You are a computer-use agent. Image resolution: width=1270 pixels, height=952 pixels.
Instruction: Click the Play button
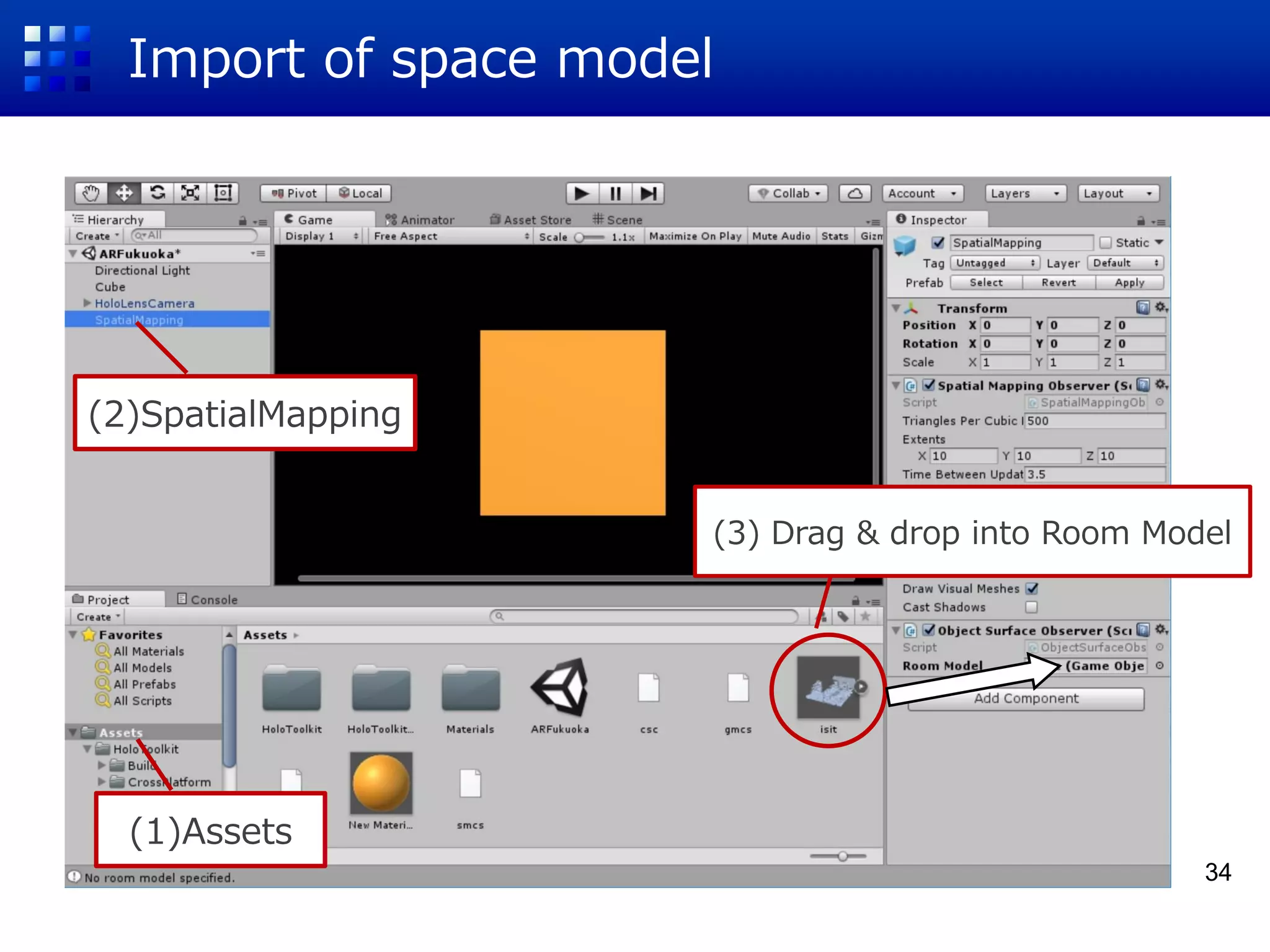click(582, 193)
